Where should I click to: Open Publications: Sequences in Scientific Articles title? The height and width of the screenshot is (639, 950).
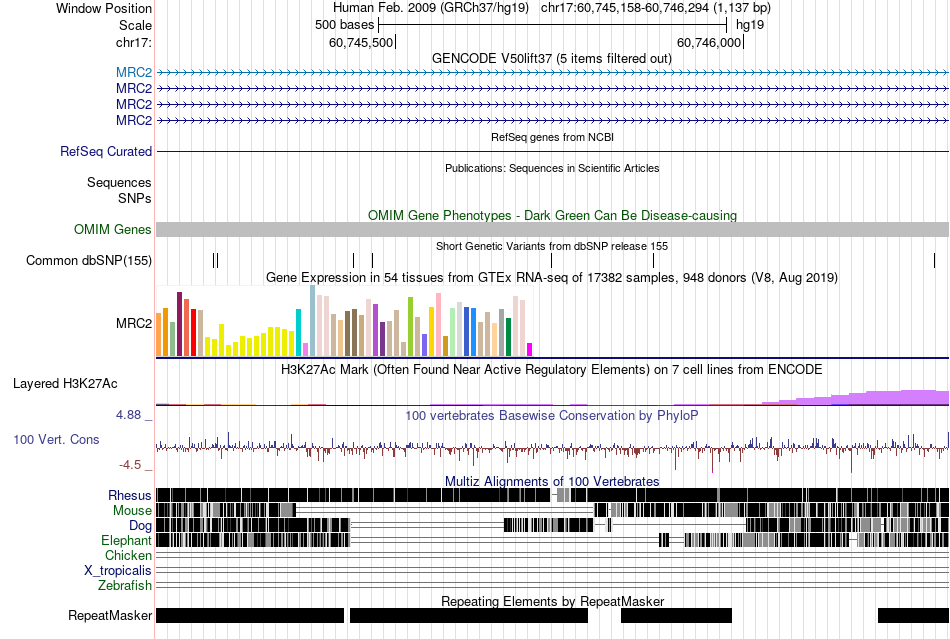(552, 168)
